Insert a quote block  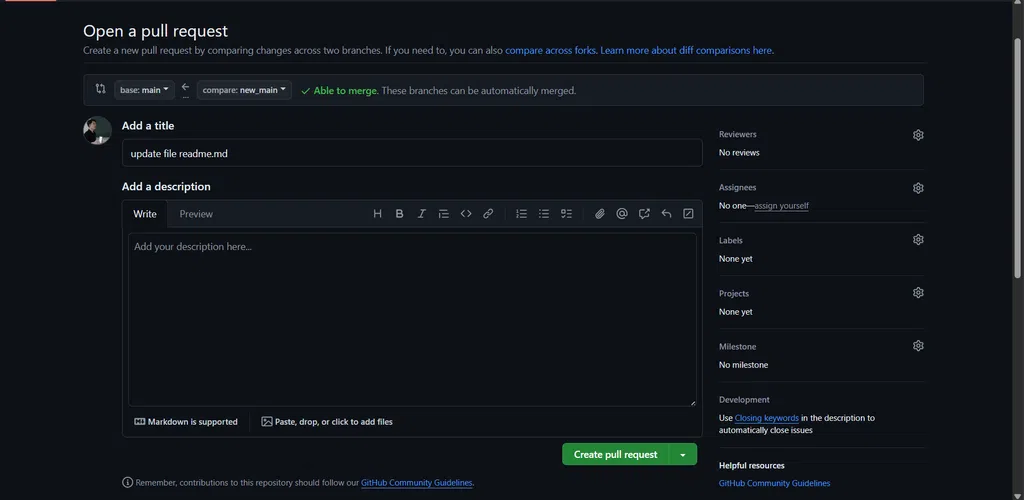[x=444, y=213]
